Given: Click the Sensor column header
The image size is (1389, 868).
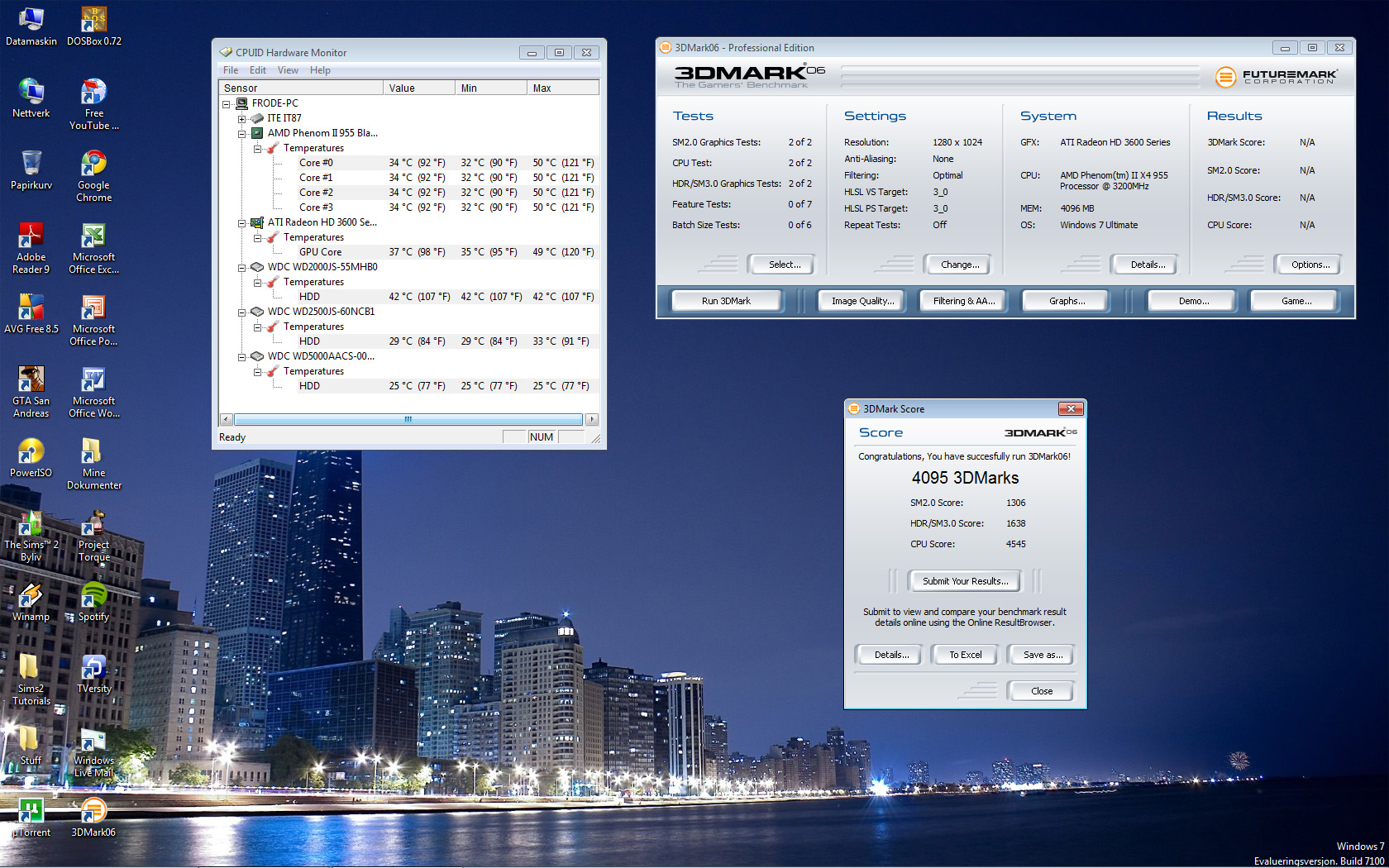Looking at the screenshot, I should click(x=301, y=88).
